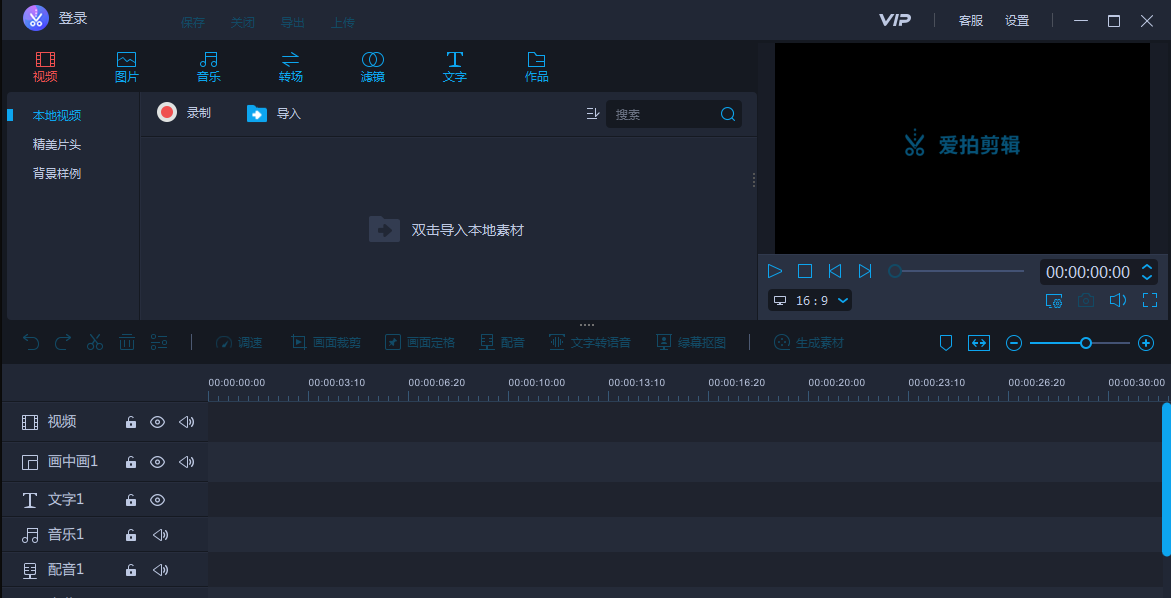
Task: Click 导出 to export the project
Action: pyautogui.click(x=292, y=21)
